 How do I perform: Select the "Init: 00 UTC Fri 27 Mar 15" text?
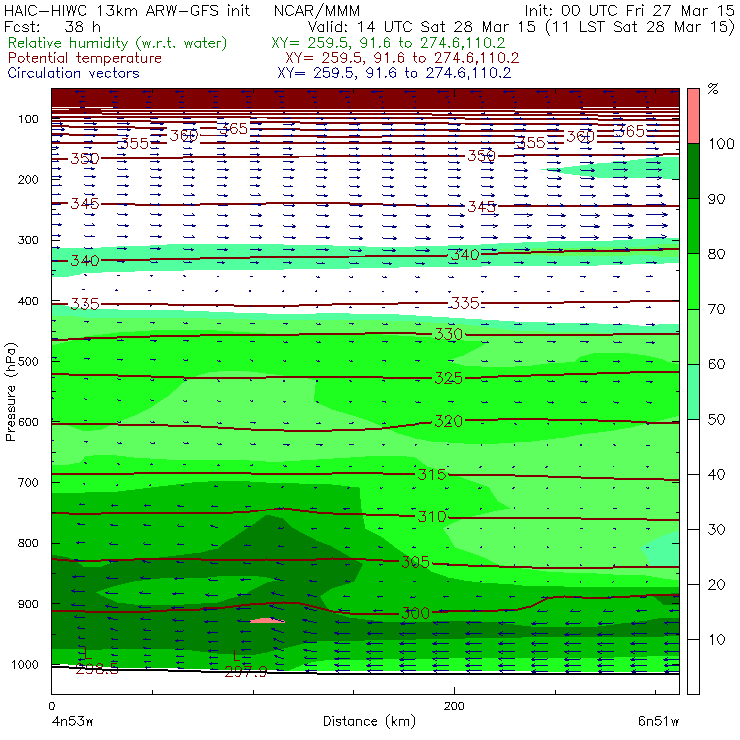point(629,10)
